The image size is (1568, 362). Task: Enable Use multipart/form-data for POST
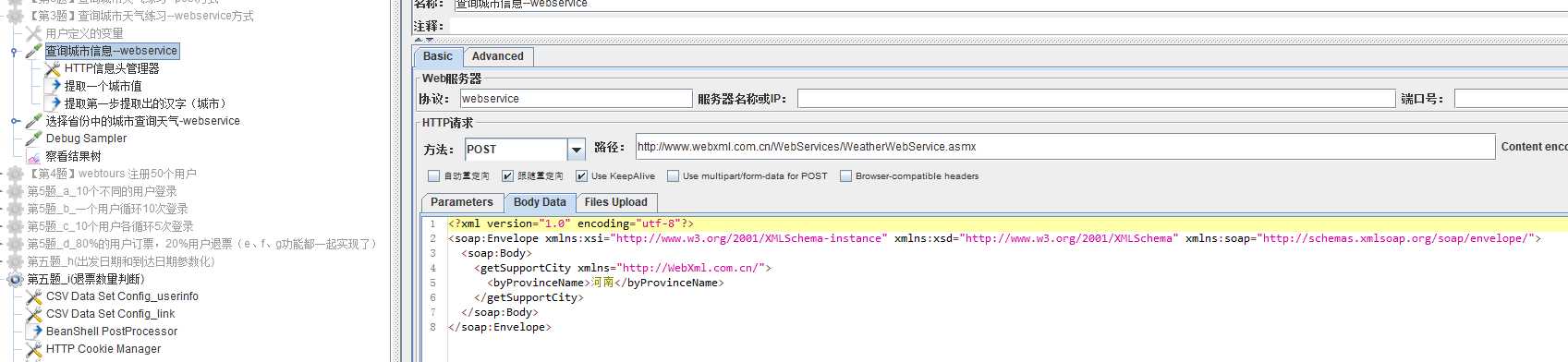(673, 175)
